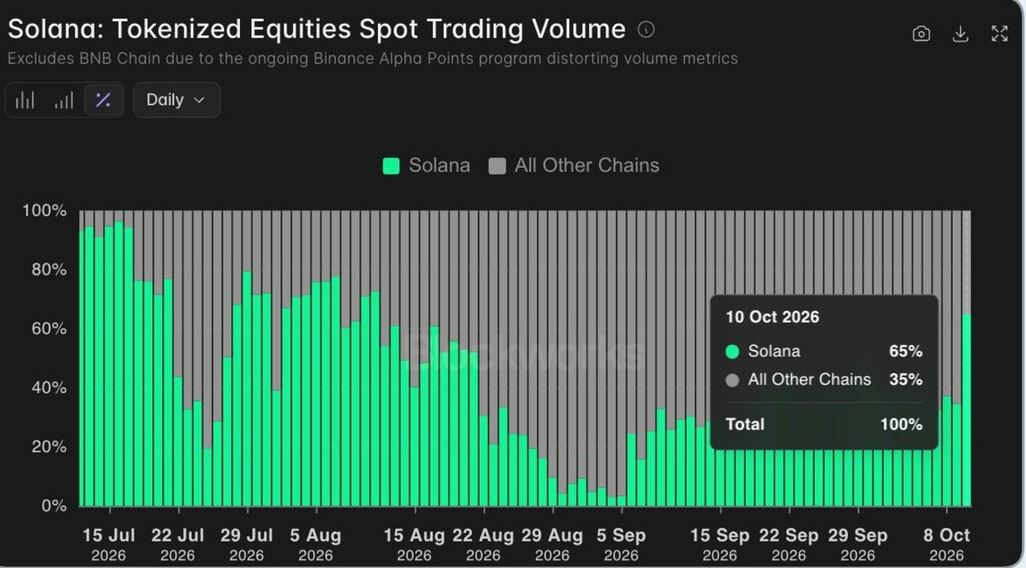1026x568 pixels.
Task: Click the Solana 65% tooltip row
Action: click(x=824, y=351)
